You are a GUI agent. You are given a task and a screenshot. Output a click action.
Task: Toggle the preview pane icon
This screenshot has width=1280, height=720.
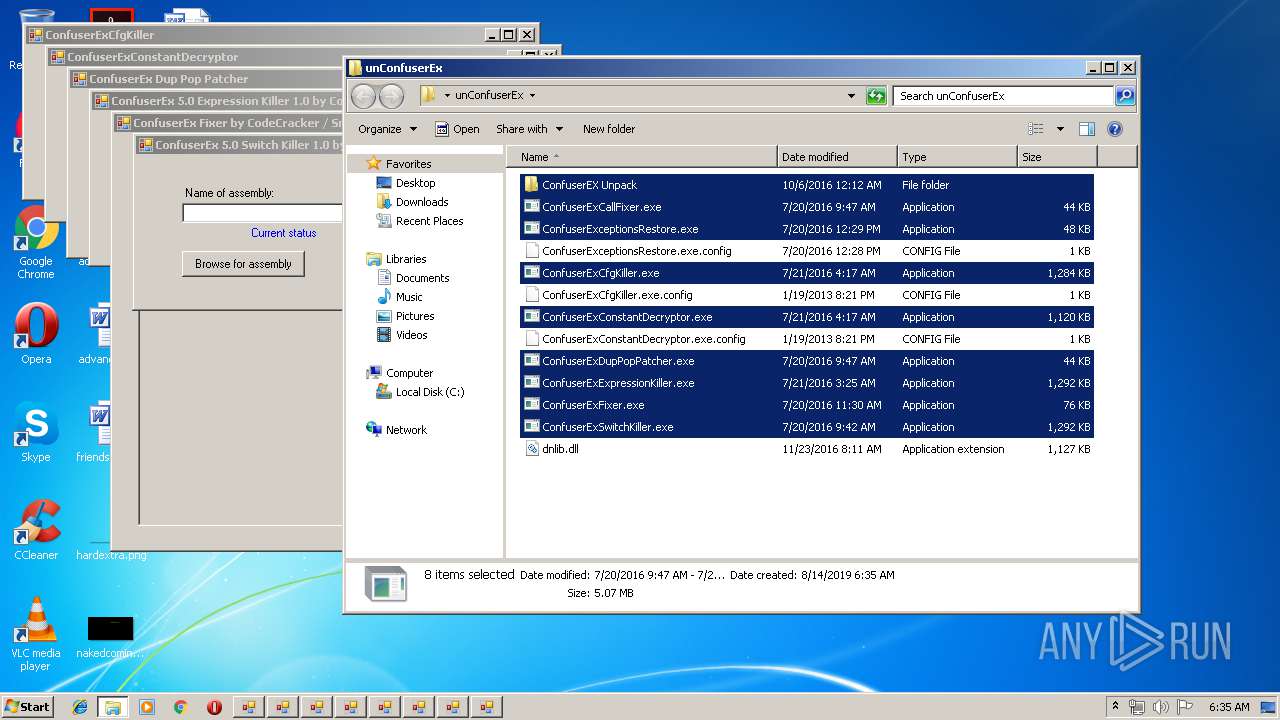pyautogui.click(x=1087, y=129)
